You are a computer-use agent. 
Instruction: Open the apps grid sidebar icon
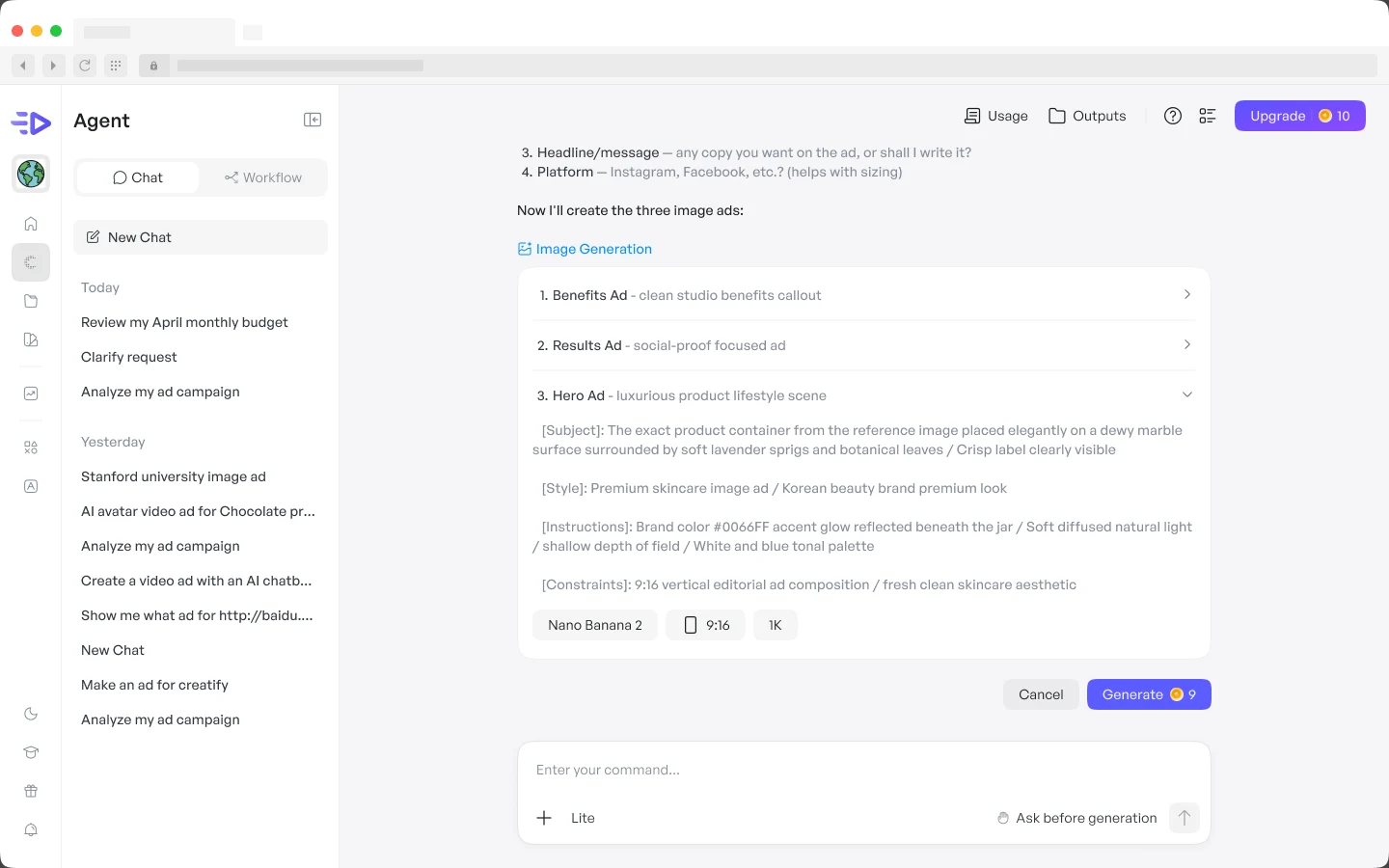(31, 448)
